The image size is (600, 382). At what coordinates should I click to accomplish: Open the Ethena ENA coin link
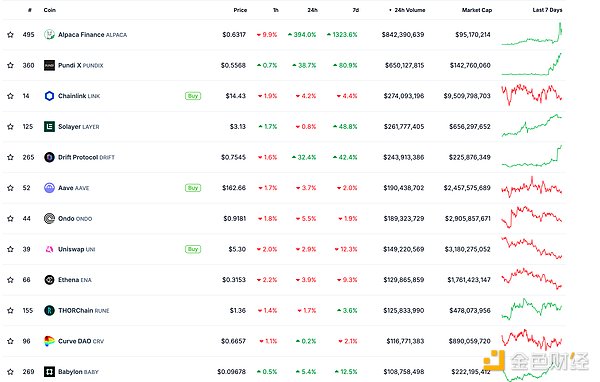(75, 280)
